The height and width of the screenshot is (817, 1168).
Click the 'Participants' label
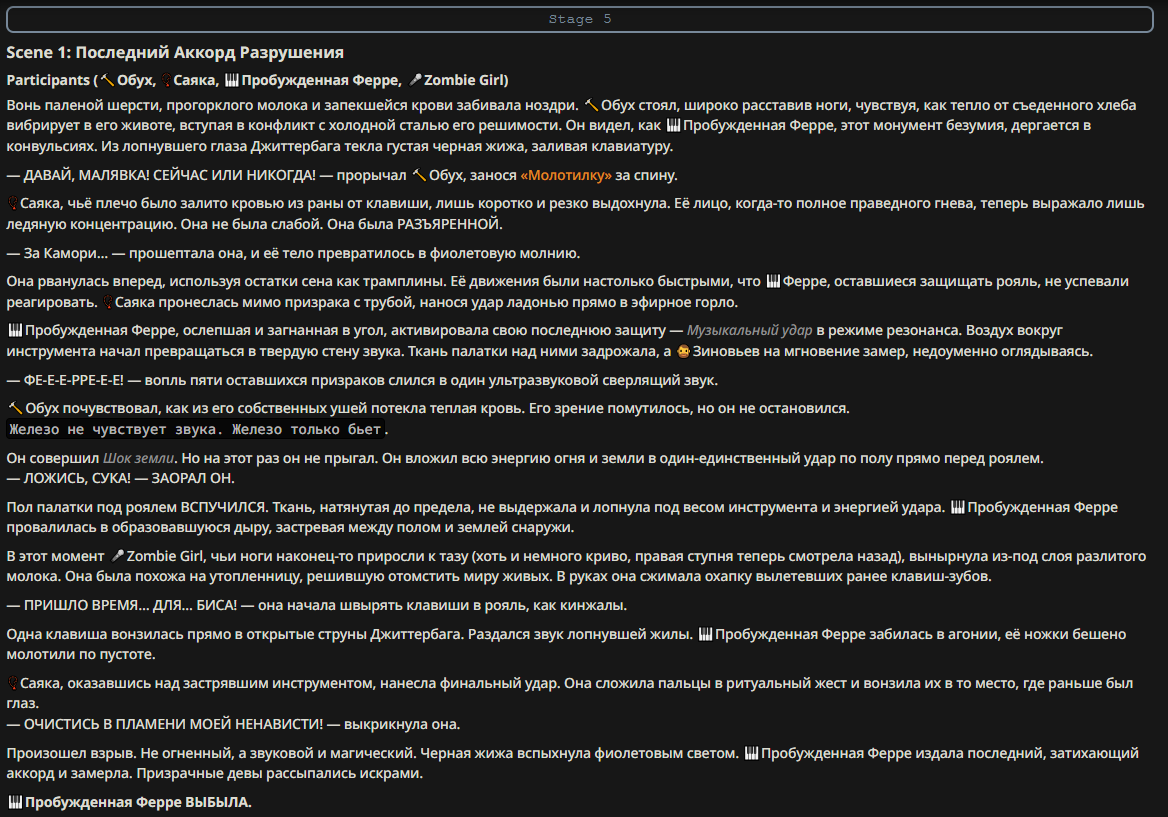click(x=48, y=80)
